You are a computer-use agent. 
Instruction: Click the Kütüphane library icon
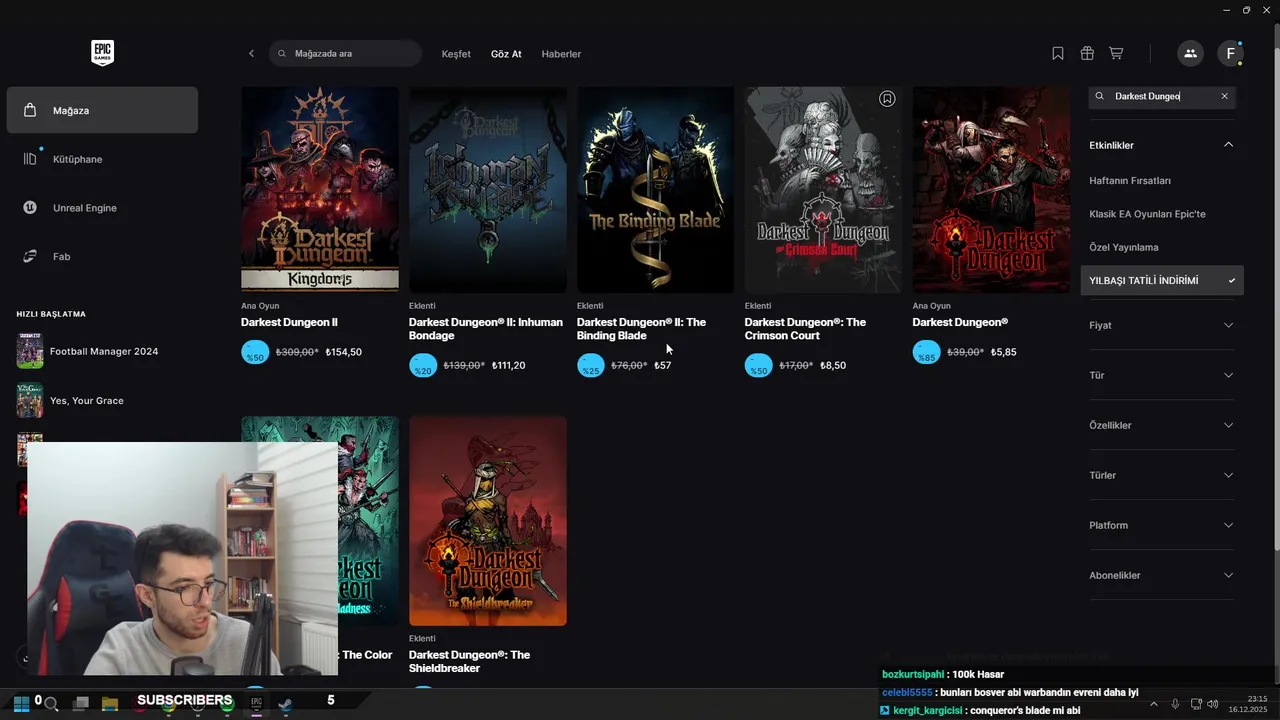tap(30, 159)
